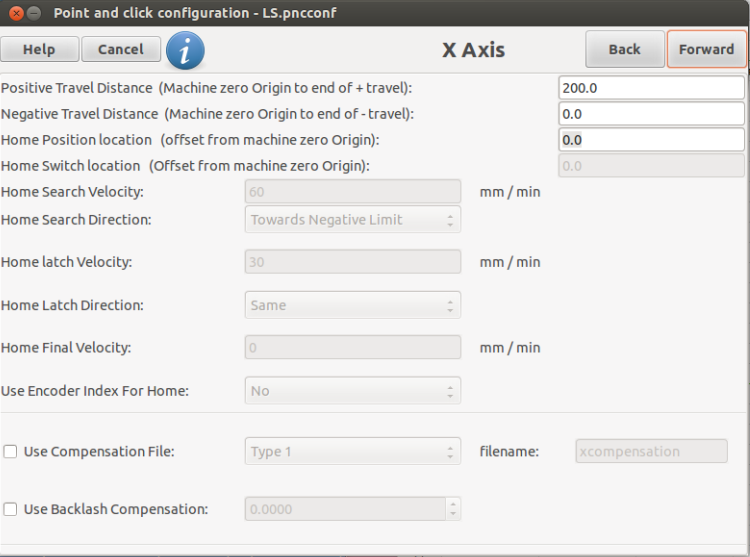
Task: Click the blue info icon
Action: click(185, 51)
